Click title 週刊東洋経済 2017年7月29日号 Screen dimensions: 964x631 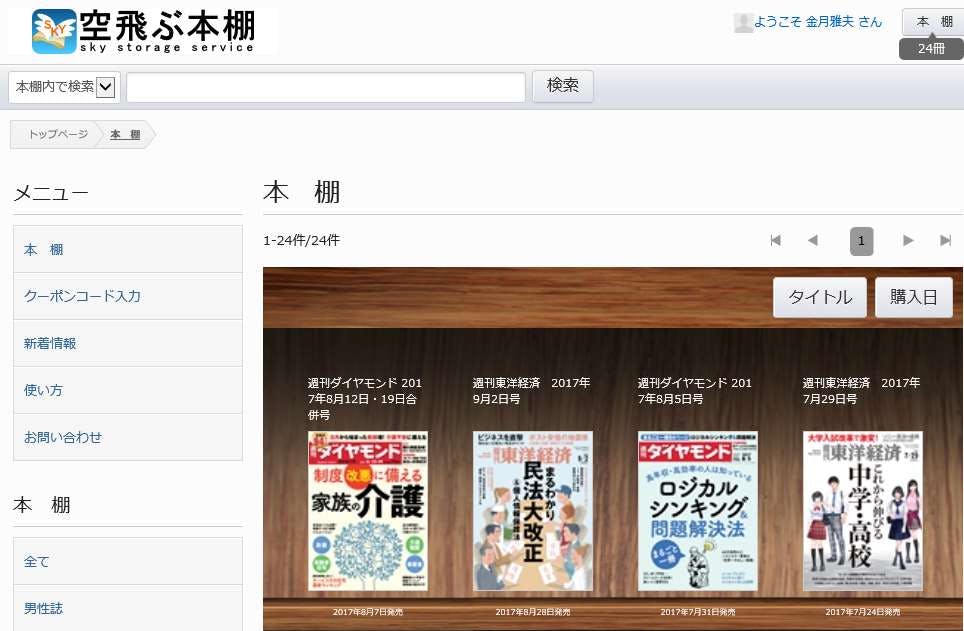861,391
